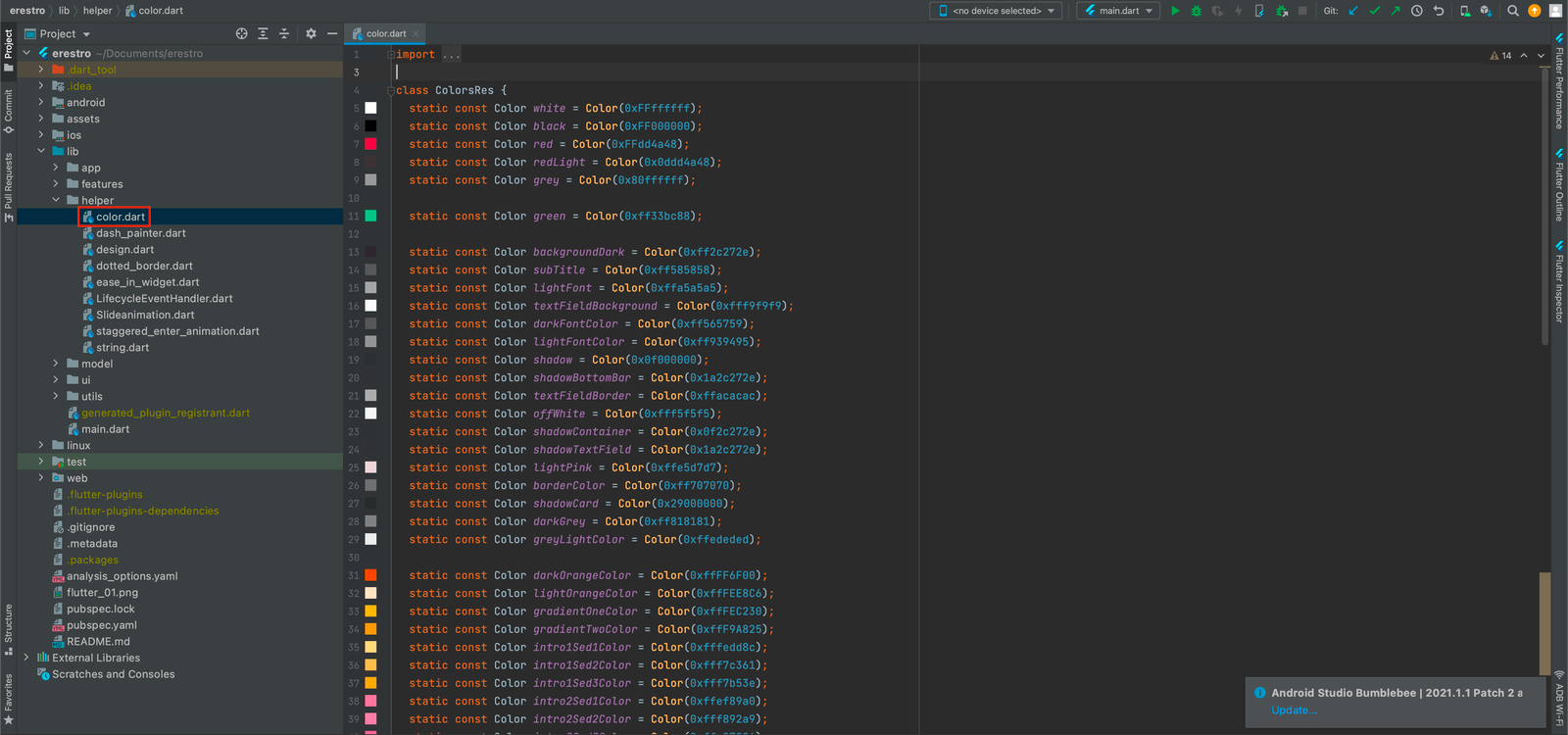Image resolution: width=1568 pixels, height=735 pixels.
Task: Collapse all in Project panel toolbar
Action: (284, 33)
